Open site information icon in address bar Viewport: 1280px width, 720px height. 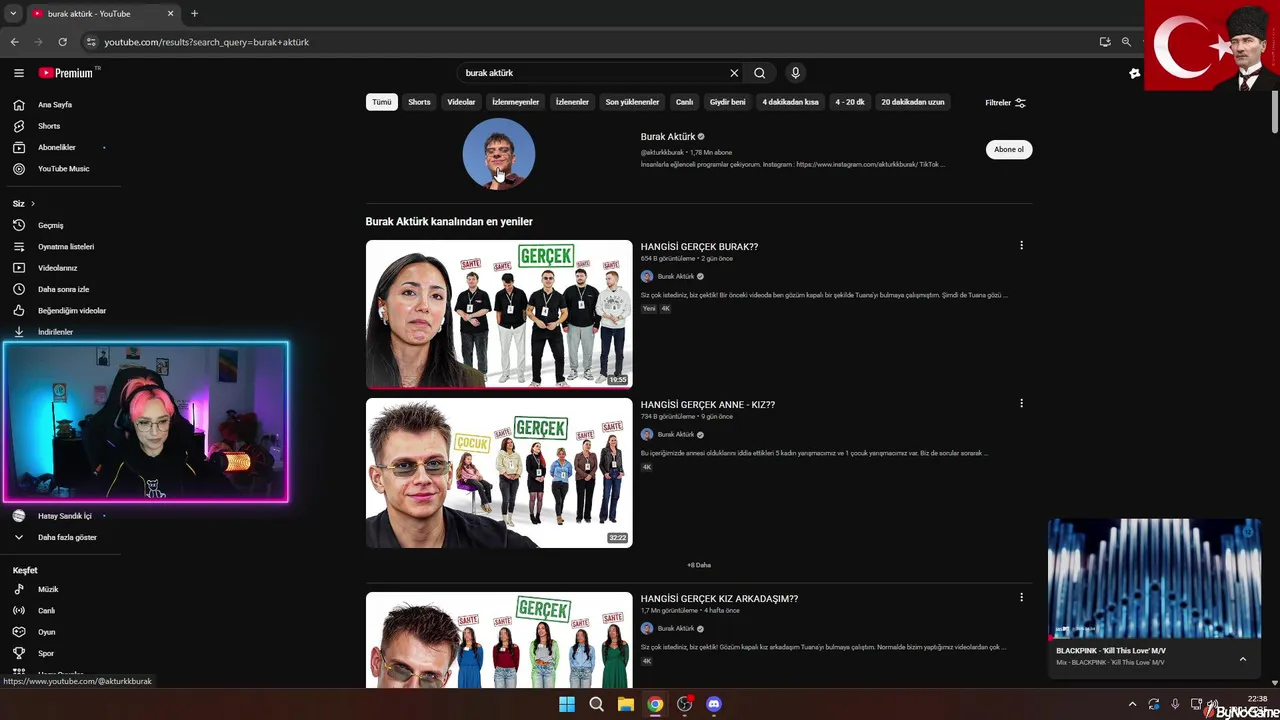91,42
